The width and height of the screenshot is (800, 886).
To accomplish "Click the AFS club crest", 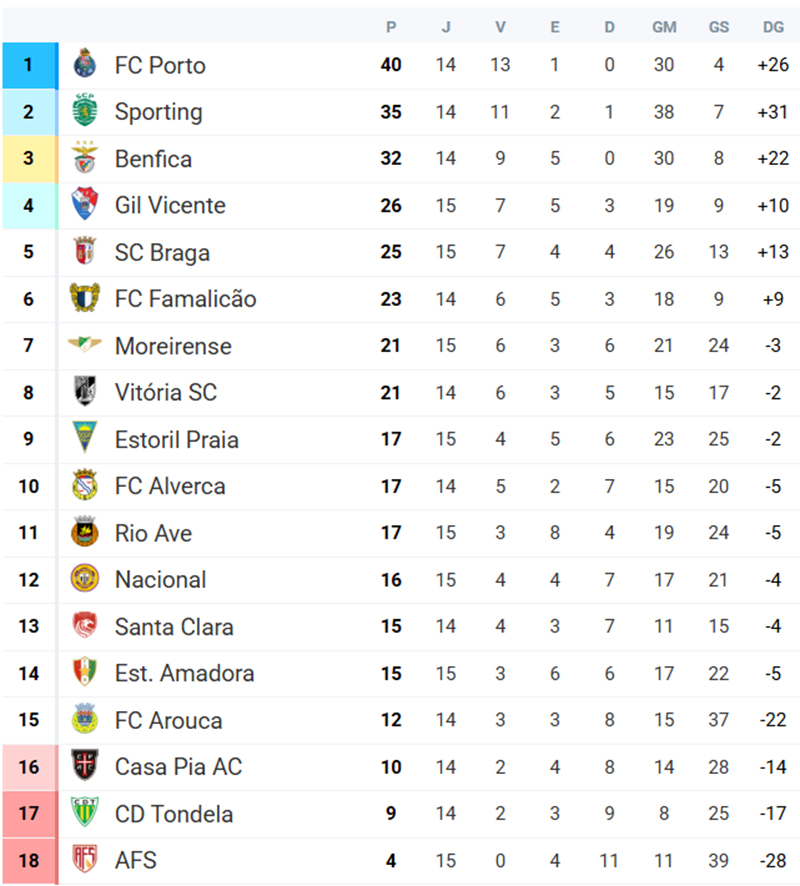I will point(84,860).
